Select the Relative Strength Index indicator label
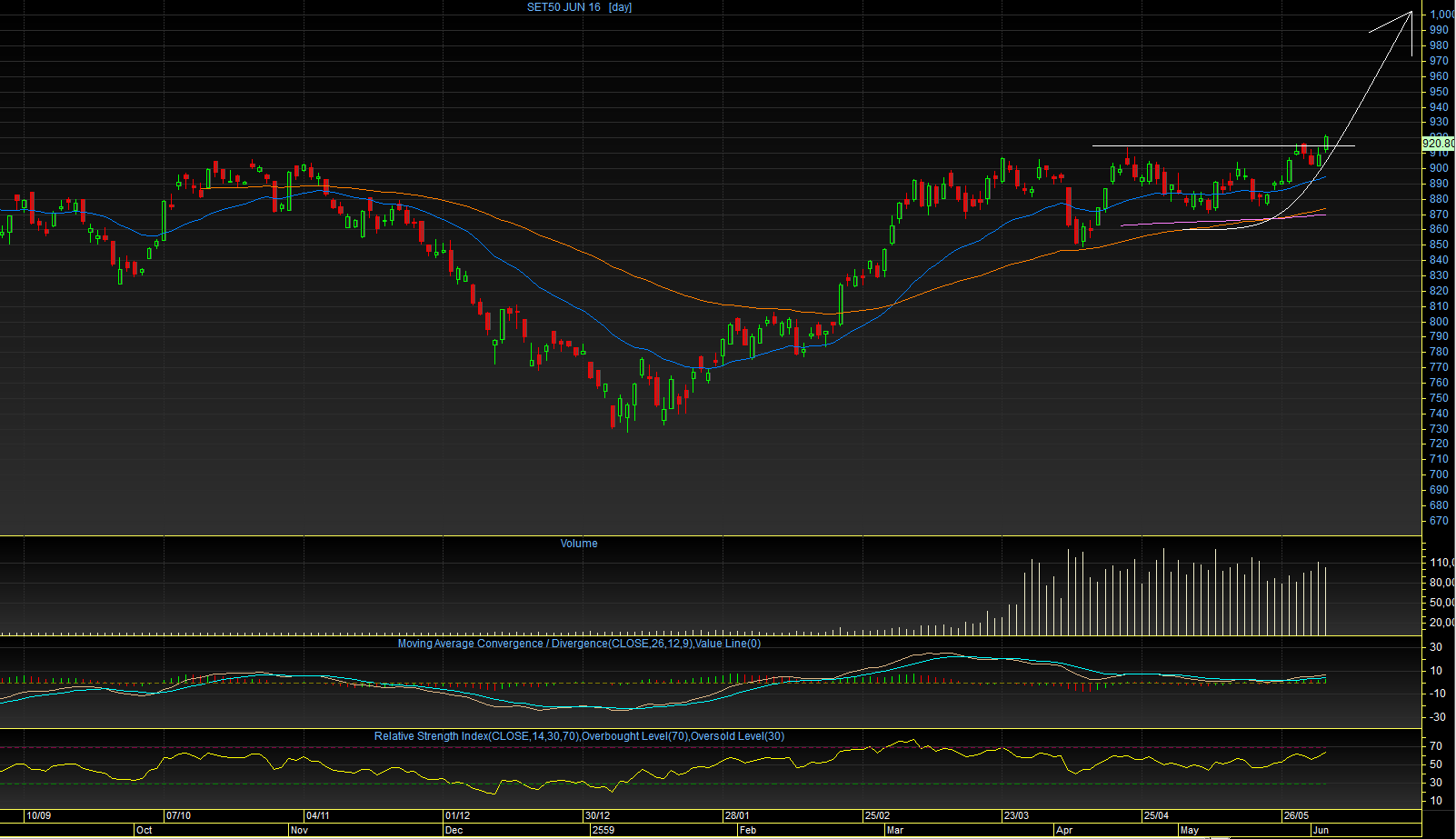Screen dimensions: 1456x839 (579, 736)
